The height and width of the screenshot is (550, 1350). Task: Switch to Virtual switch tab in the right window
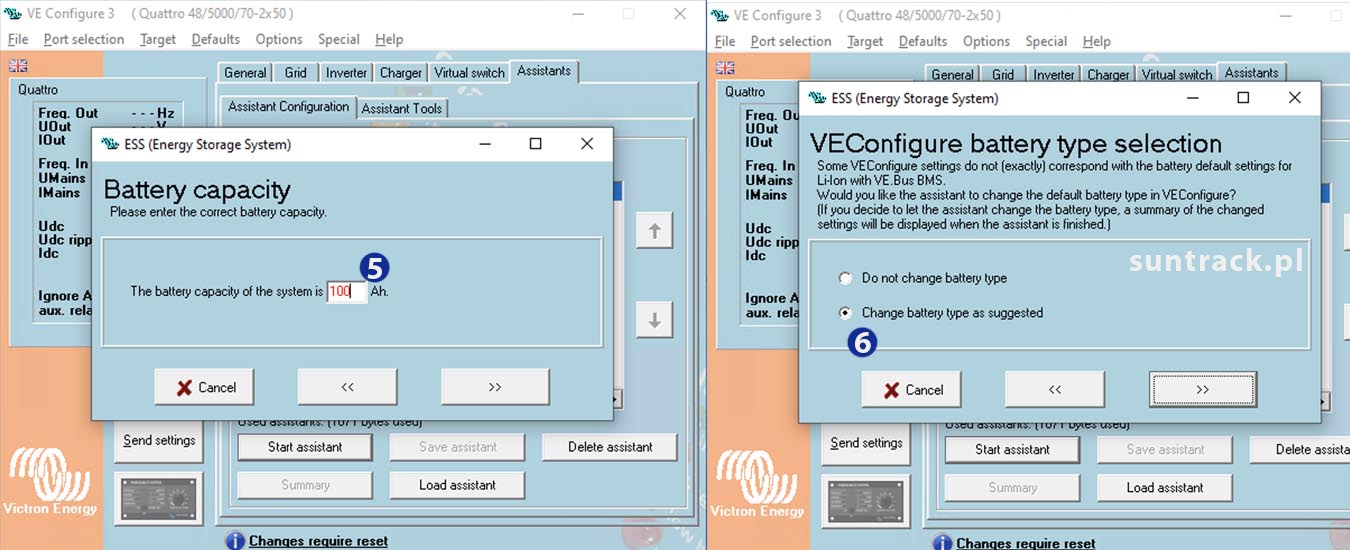tap(1176, 74)
